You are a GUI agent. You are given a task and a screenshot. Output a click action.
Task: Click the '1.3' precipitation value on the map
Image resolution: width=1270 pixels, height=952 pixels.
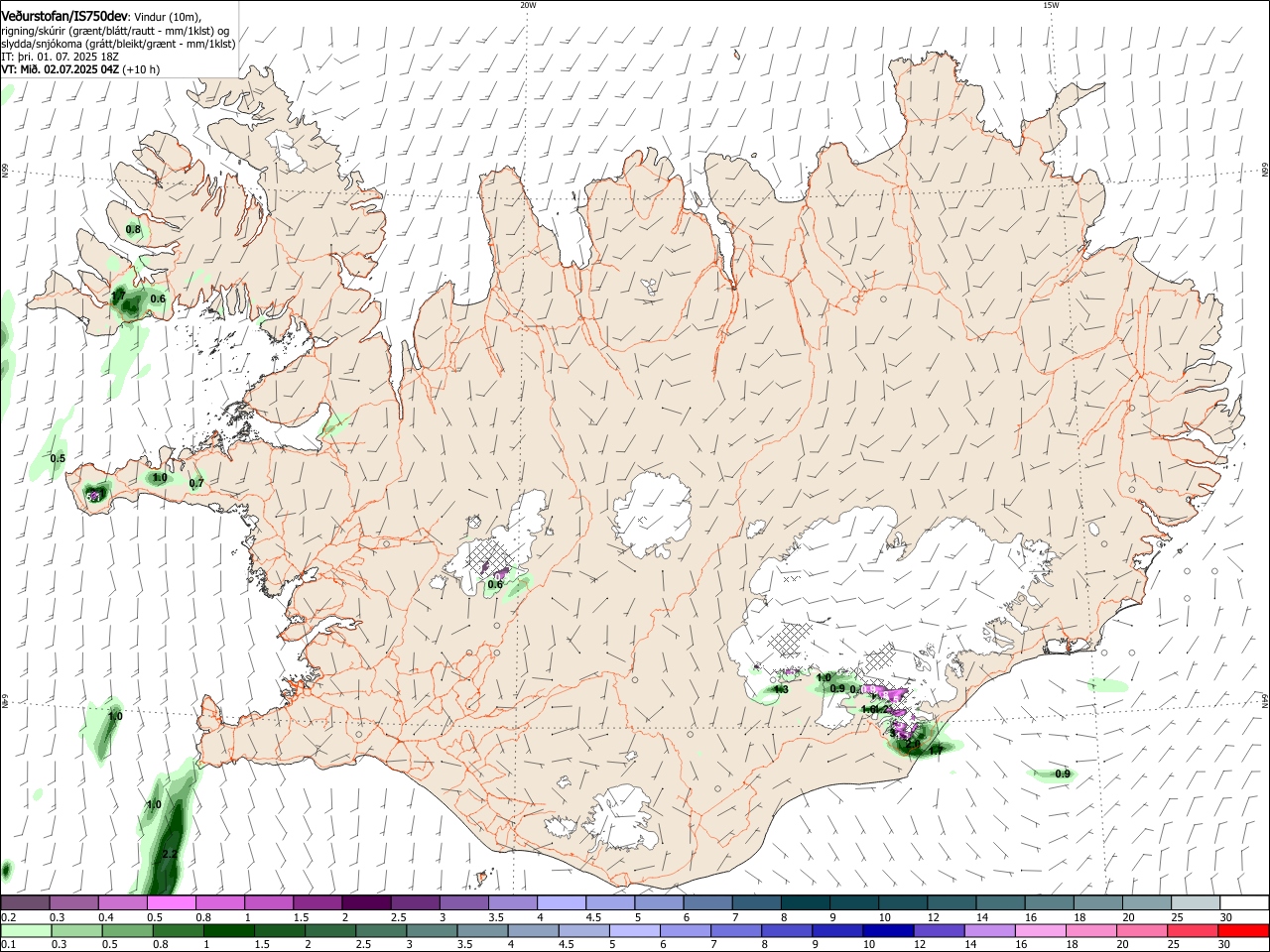point(781,690)
